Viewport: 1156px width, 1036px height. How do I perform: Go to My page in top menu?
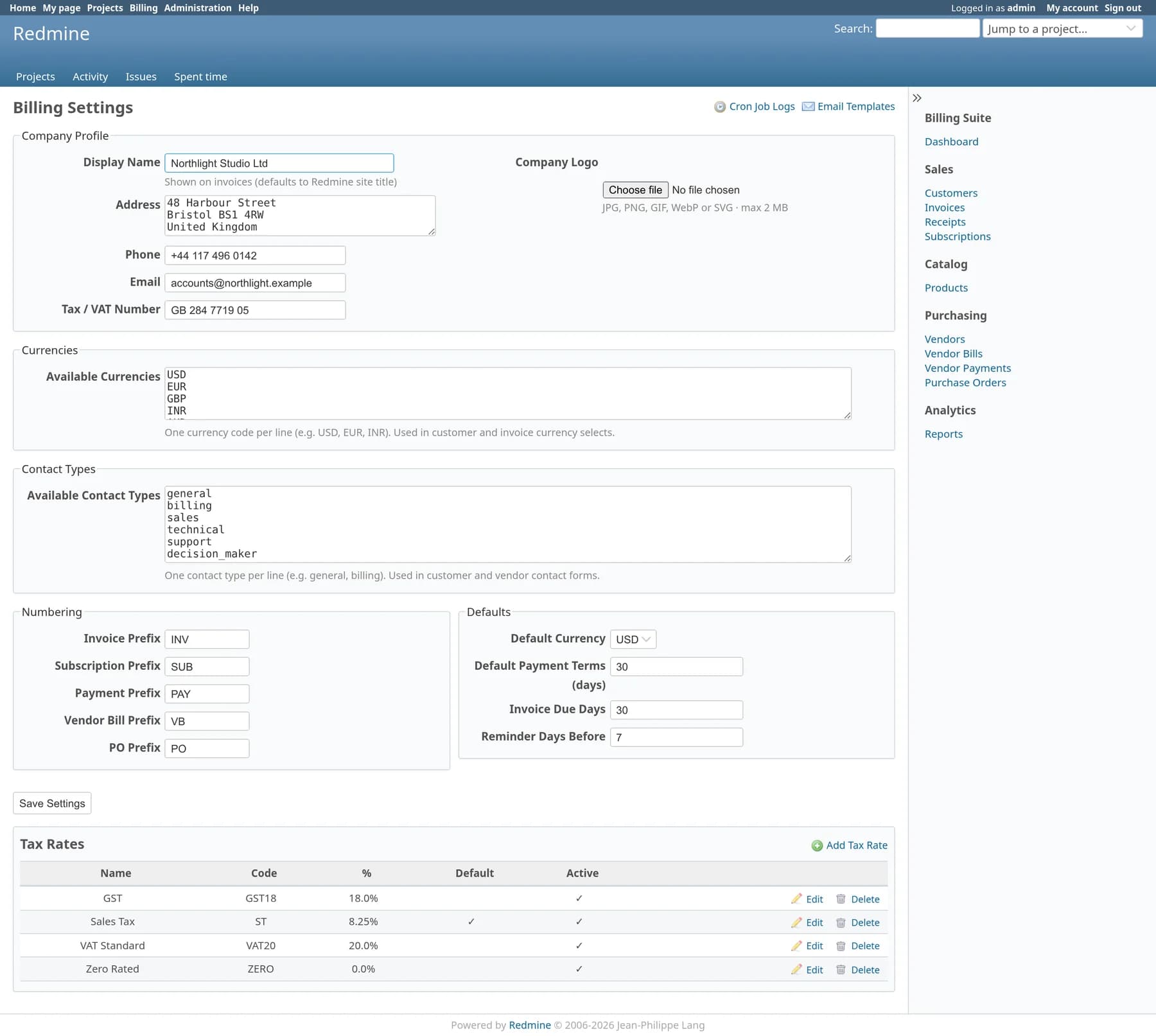coord(62,8)
